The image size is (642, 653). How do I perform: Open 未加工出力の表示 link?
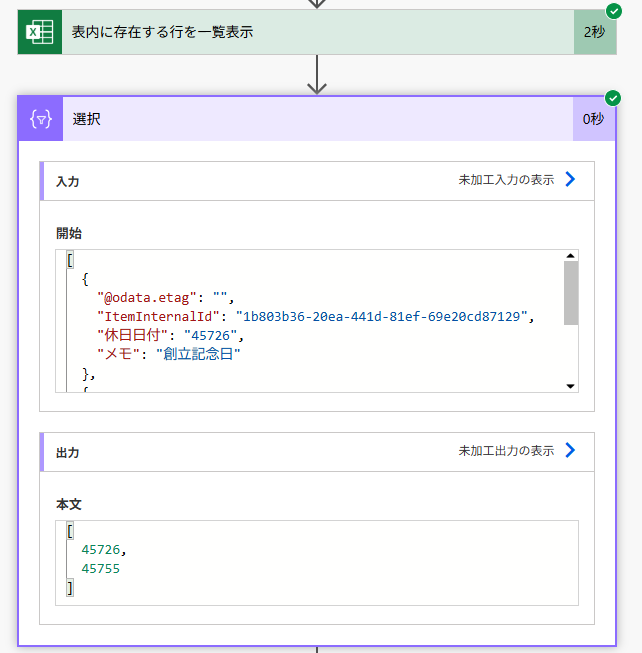click(x=506, y=451)
